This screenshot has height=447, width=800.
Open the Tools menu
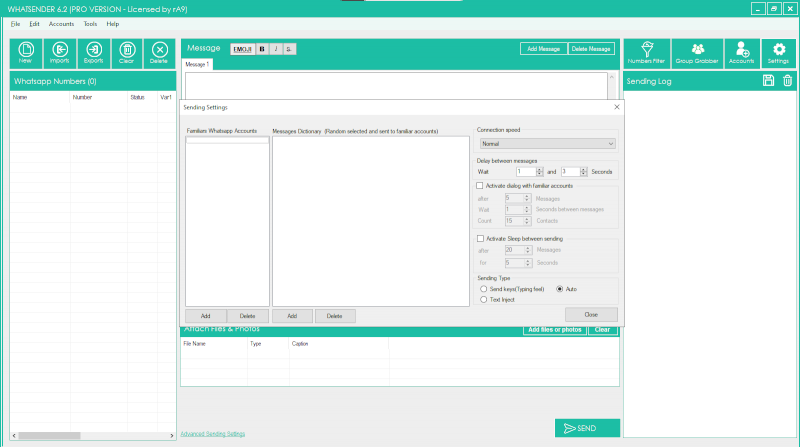coord(90,23)
